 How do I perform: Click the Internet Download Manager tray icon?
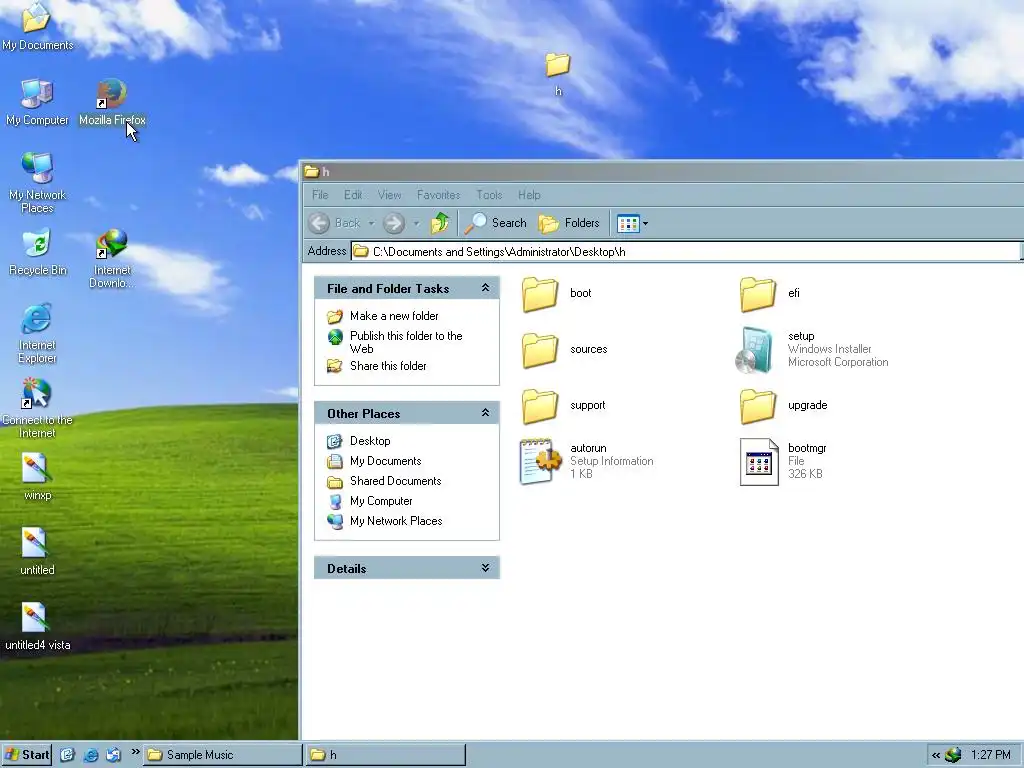click(x=953, y=756)
